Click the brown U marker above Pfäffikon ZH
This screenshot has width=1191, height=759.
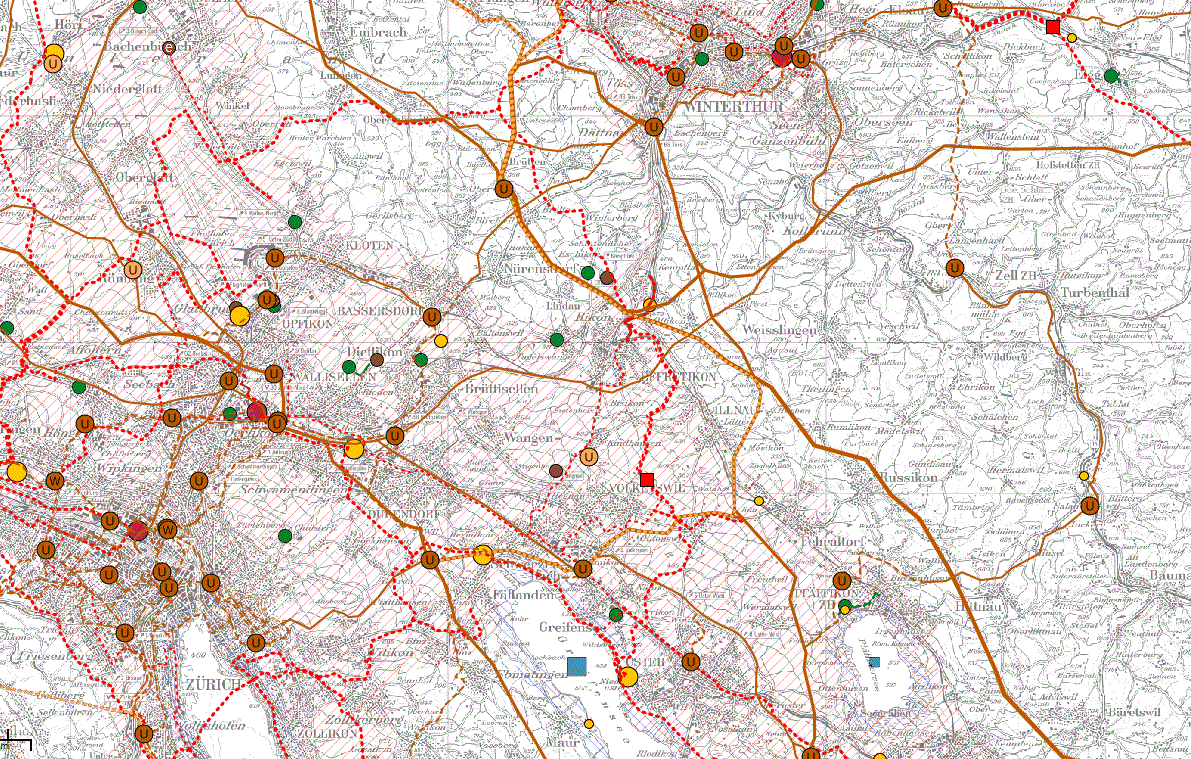tap(842, 581)
